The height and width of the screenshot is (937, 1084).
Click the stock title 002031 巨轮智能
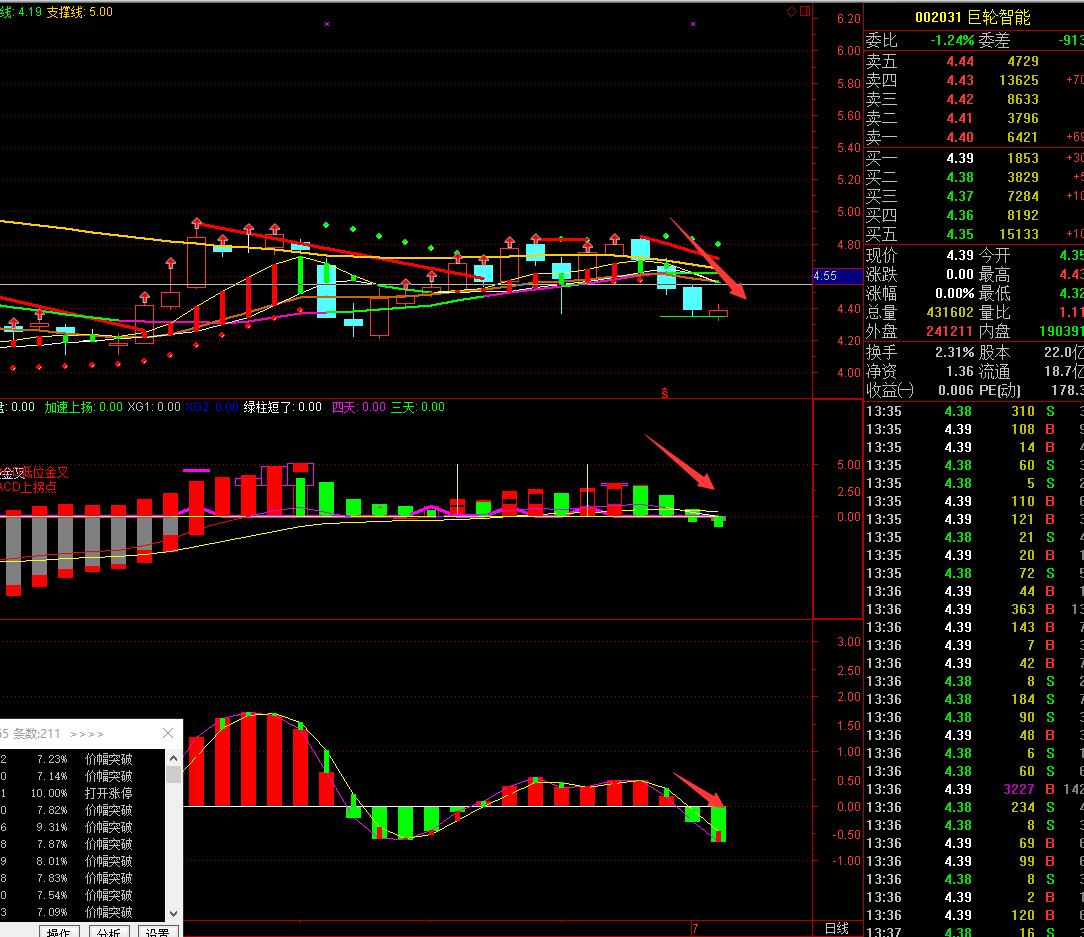click(x=973, y=18)
